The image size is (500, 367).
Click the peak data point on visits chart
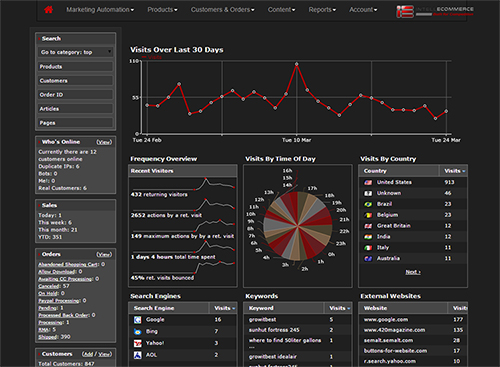(296, 64)
